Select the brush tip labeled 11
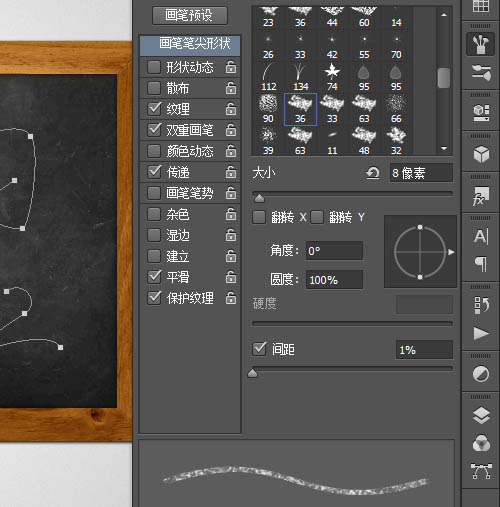 click(332, 141)
